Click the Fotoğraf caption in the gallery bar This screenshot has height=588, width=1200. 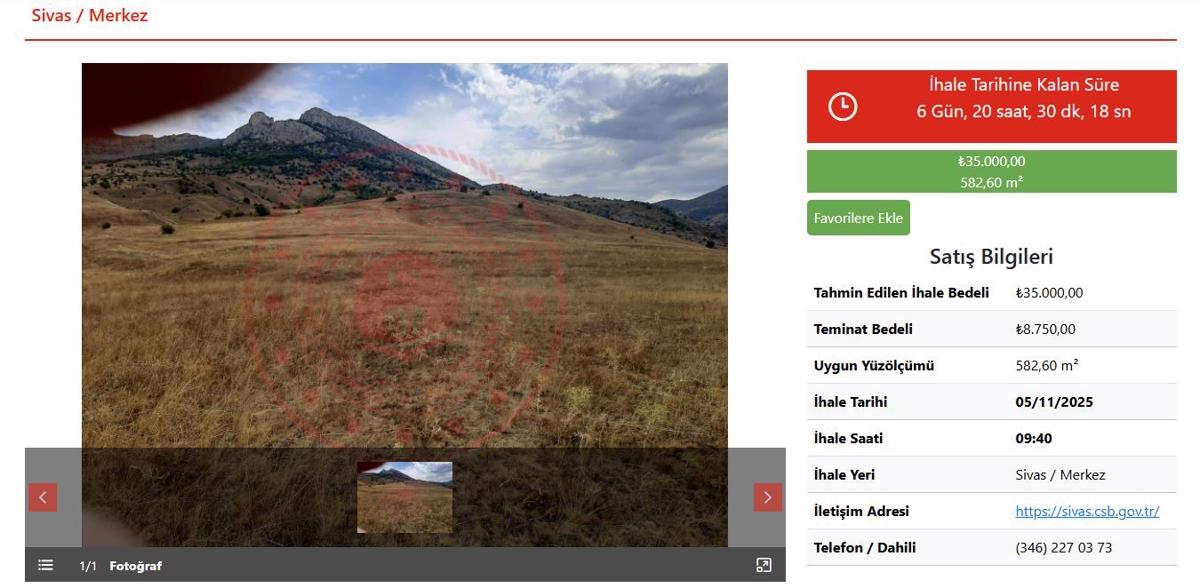(135, 567)
